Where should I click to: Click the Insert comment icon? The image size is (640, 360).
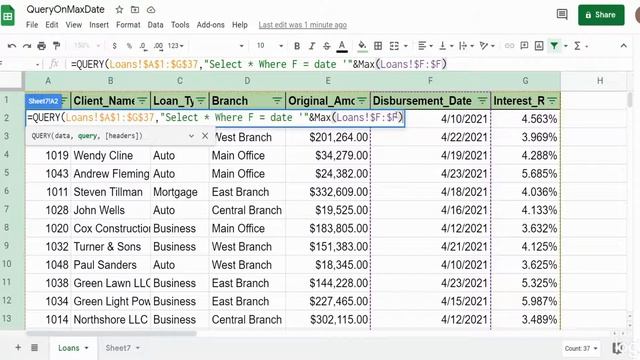524,46
